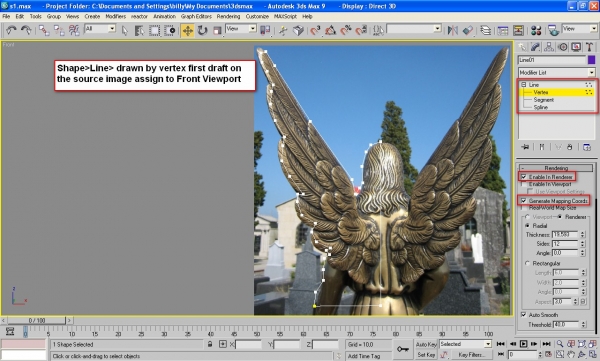
Task: Open the MAXScript menu
Action: pos(285,16)
